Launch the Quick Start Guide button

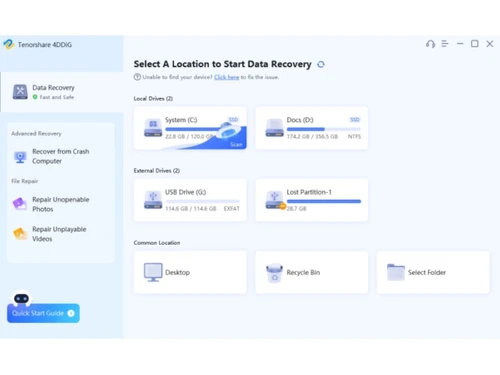coord(43,313)
